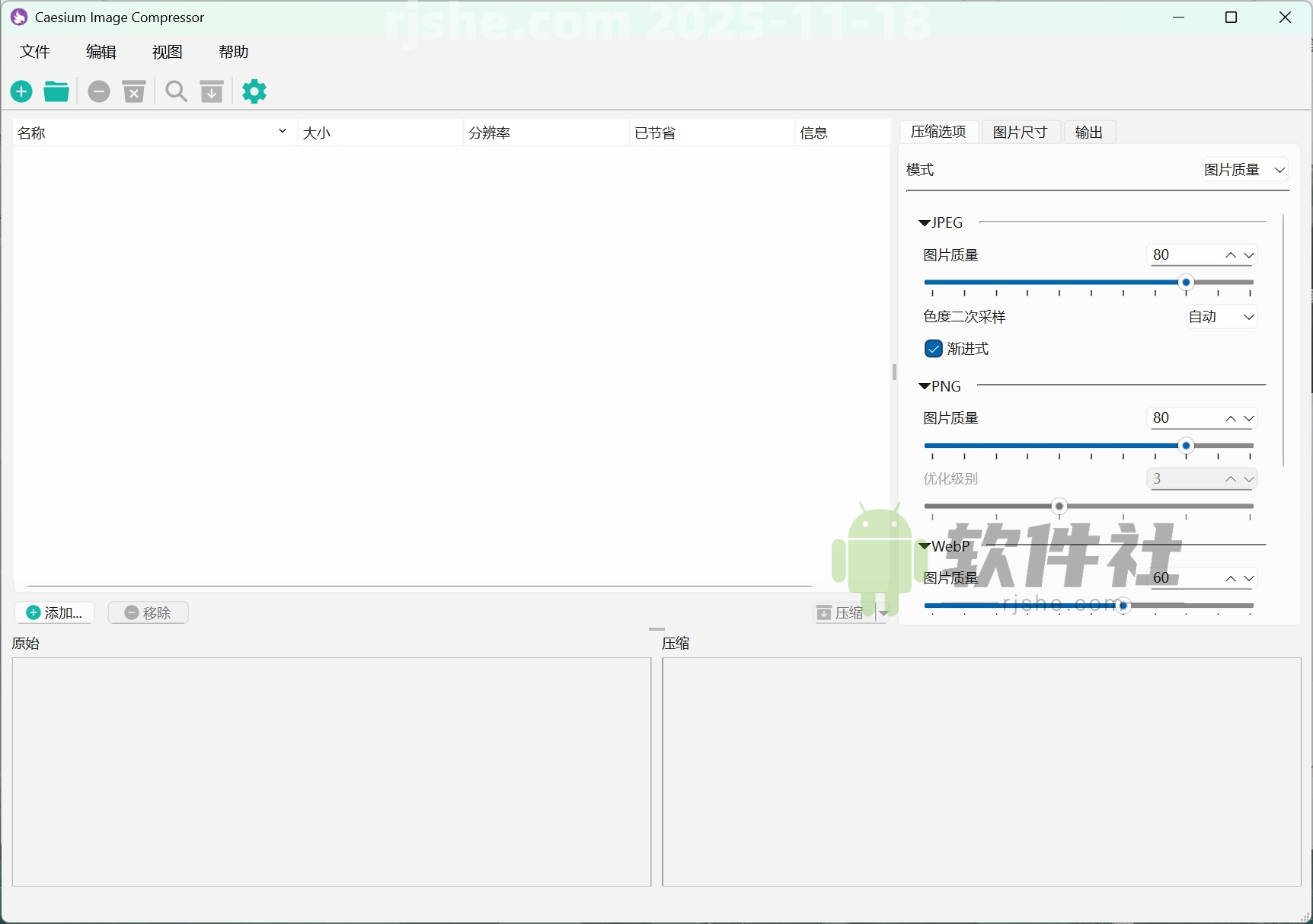Click the 移除 button
Image resolution: width=1313 pixels, height=924 pixels.
149,612
